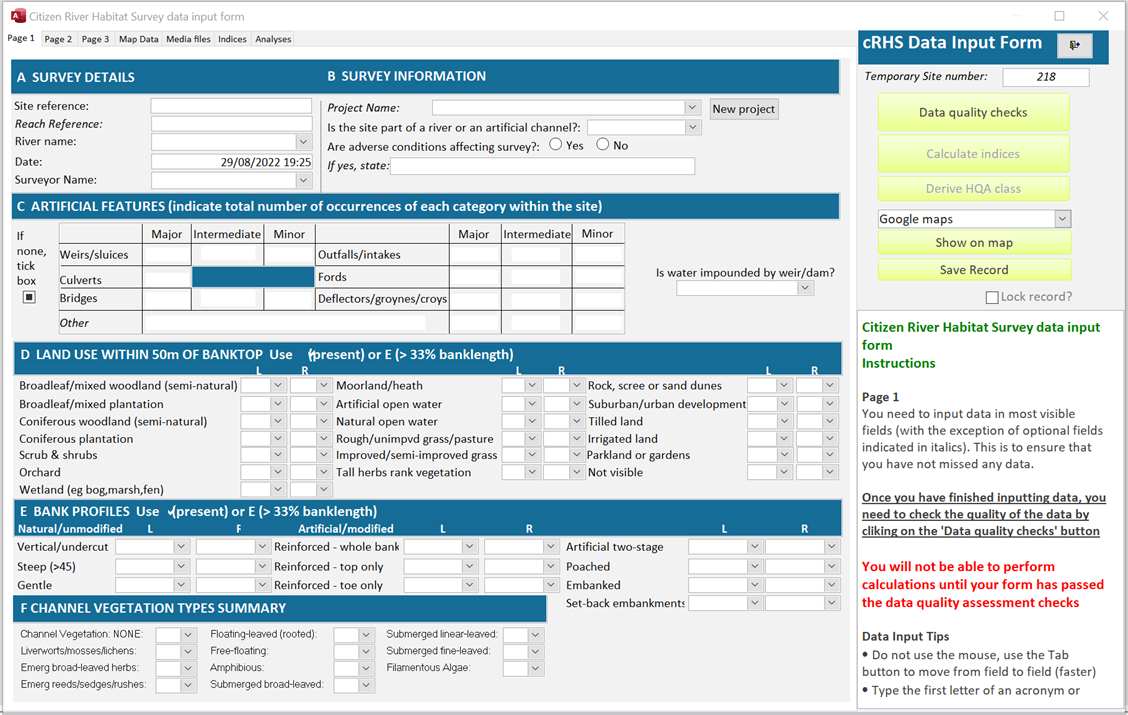Click the 'Data Input Tips' heading
This screenshot has height=715, width=1128.
(906, 637)
